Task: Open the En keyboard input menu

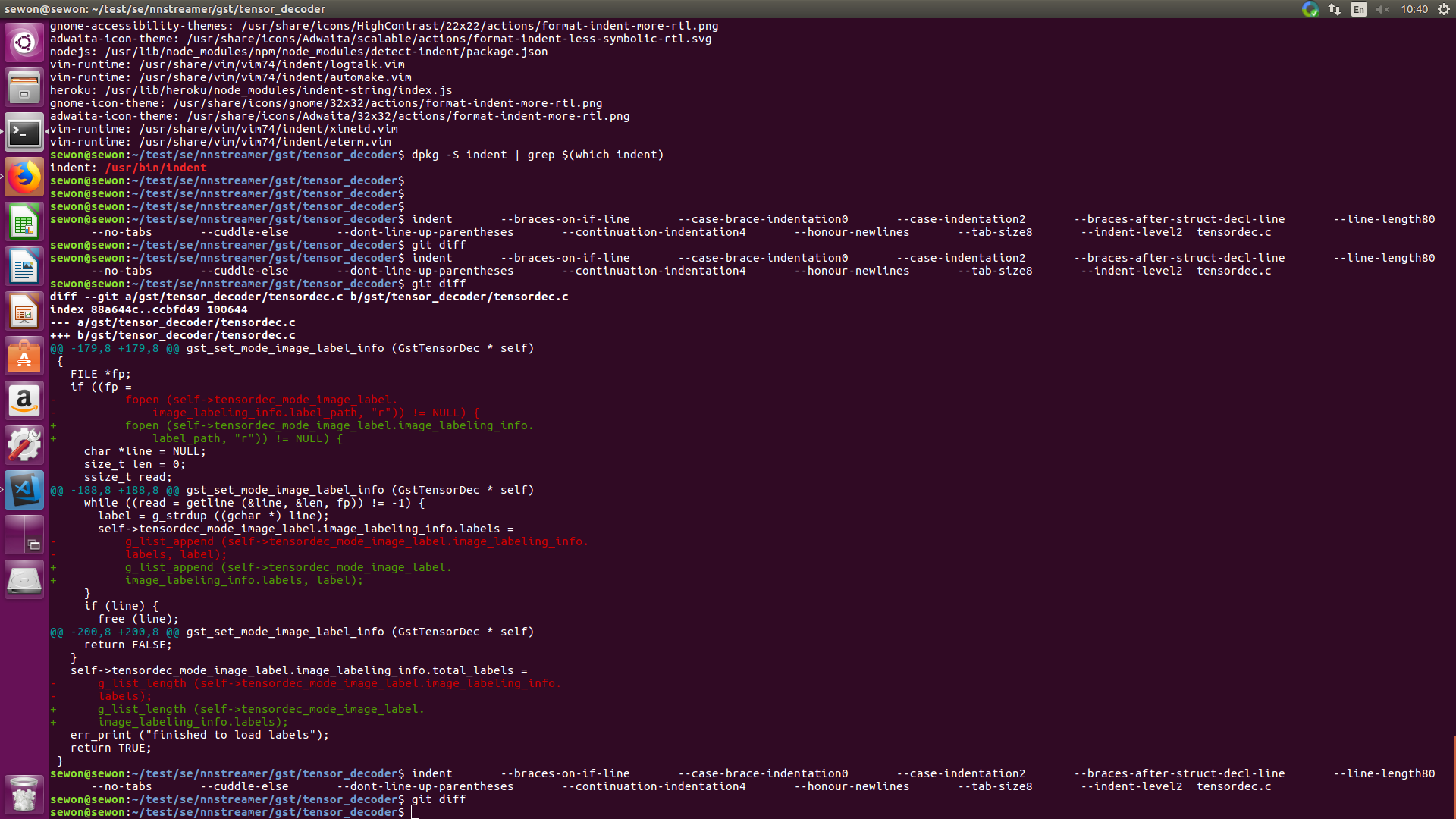Action: pos(1358,9)
